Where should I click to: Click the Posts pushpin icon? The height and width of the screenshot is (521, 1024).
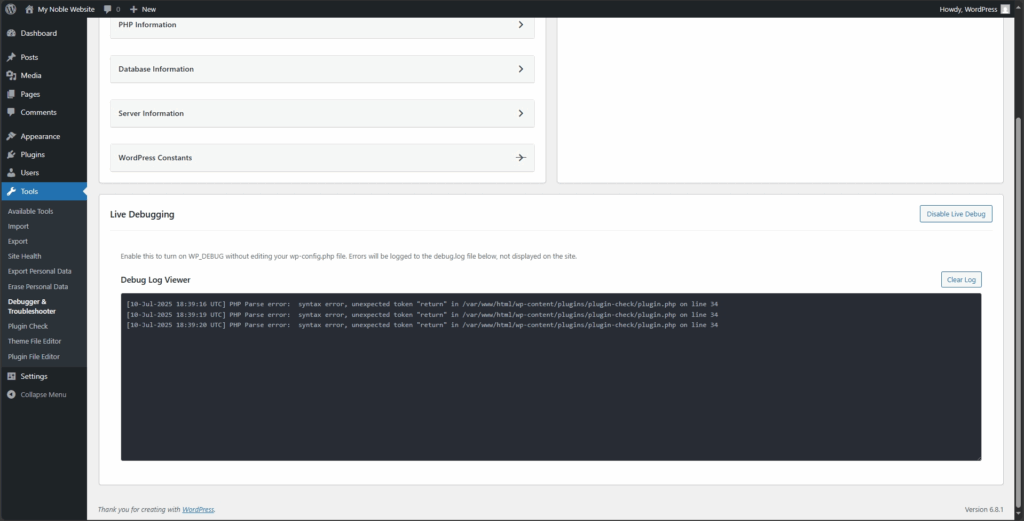tap(11, 57)
